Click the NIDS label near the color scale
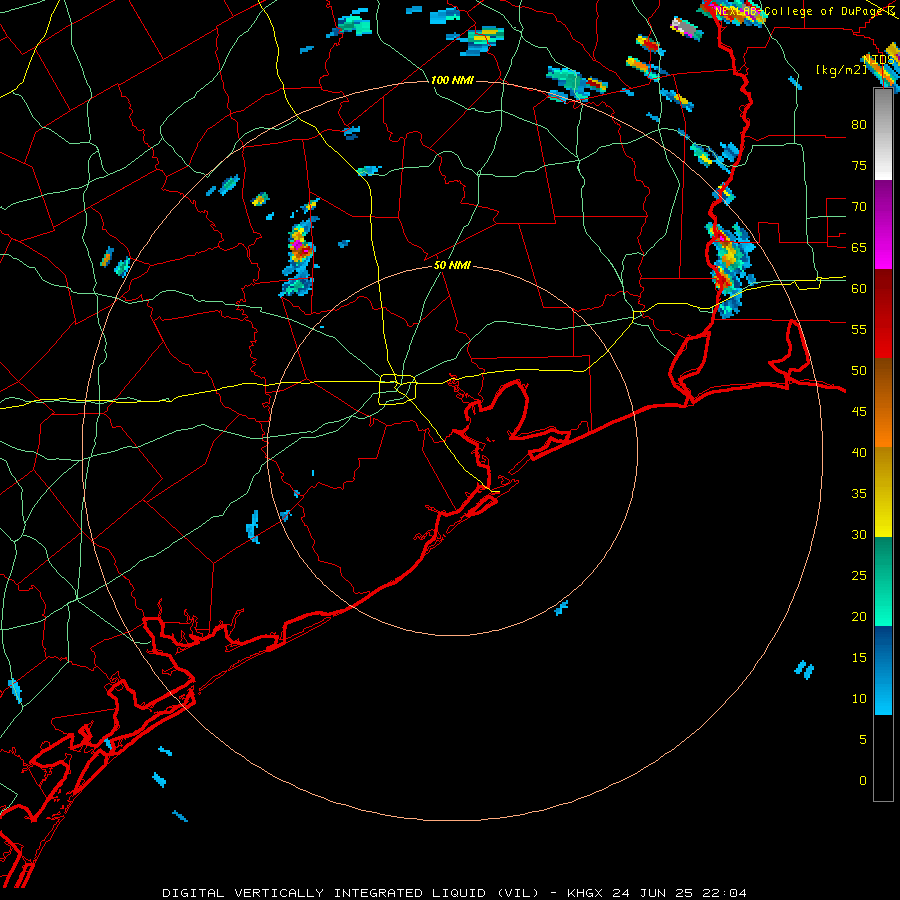Viewport: 900px width, 900px height. tap(879, 60)
